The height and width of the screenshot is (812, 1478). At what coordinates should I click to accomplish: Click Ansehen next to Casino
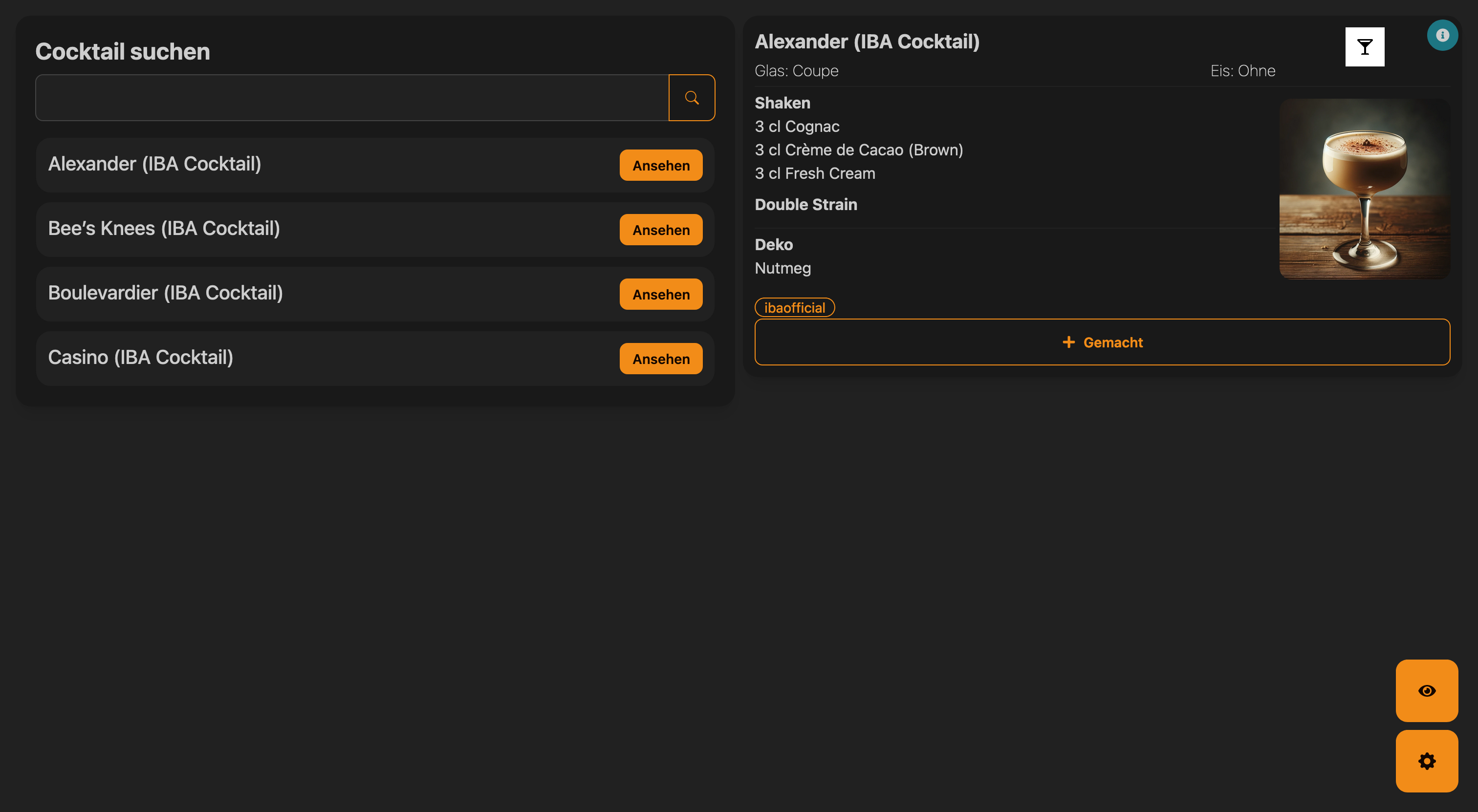[660, 359]
